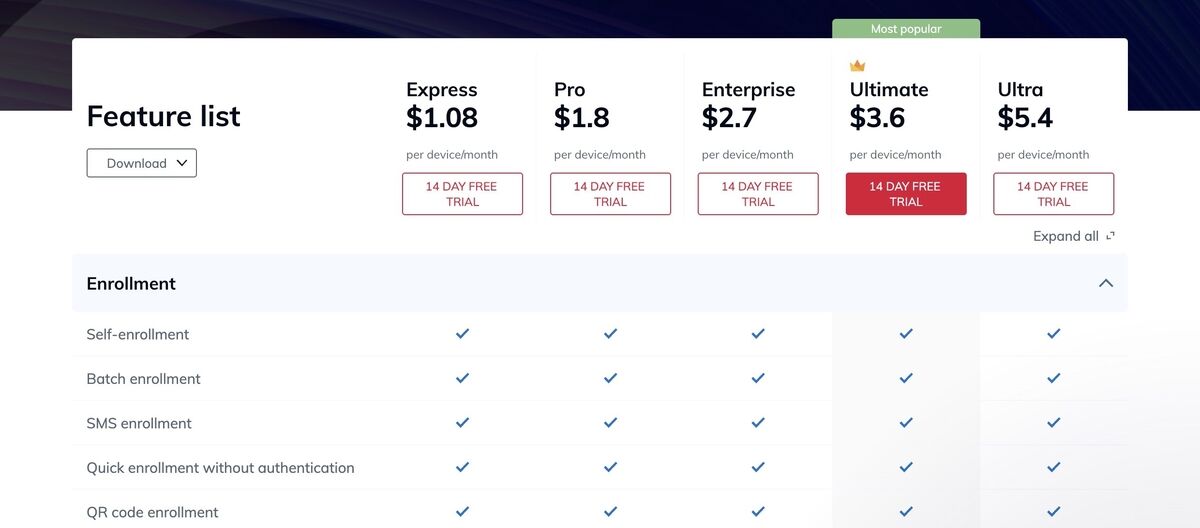Click the crown icon above Ultimate
1200x528 pixels.
(857, 66)
